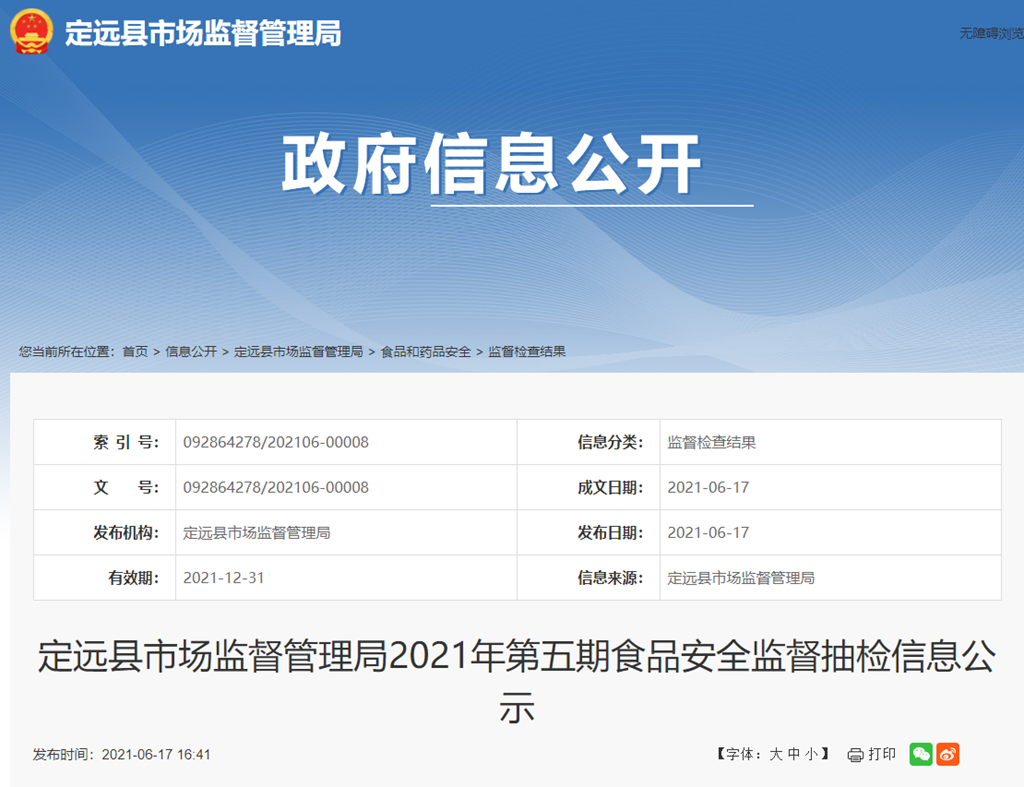Go to 首页 in breadcrumb
This screenshot has height=787, width=1024.
click(135, 351)
